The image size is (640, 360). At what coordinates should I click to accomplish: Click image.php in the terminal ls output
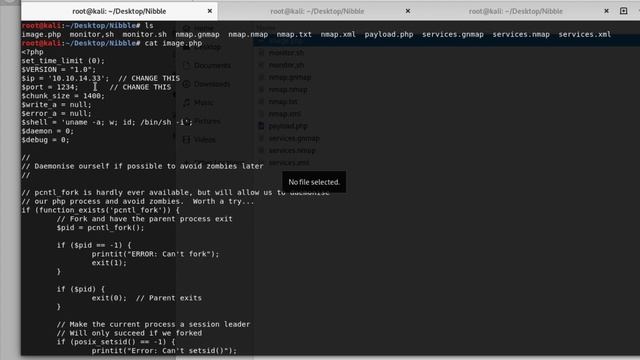coord(41,35)
